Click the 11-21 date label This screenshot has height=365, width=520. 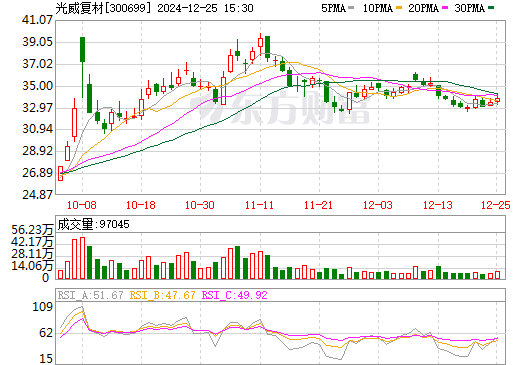[318, 205]
